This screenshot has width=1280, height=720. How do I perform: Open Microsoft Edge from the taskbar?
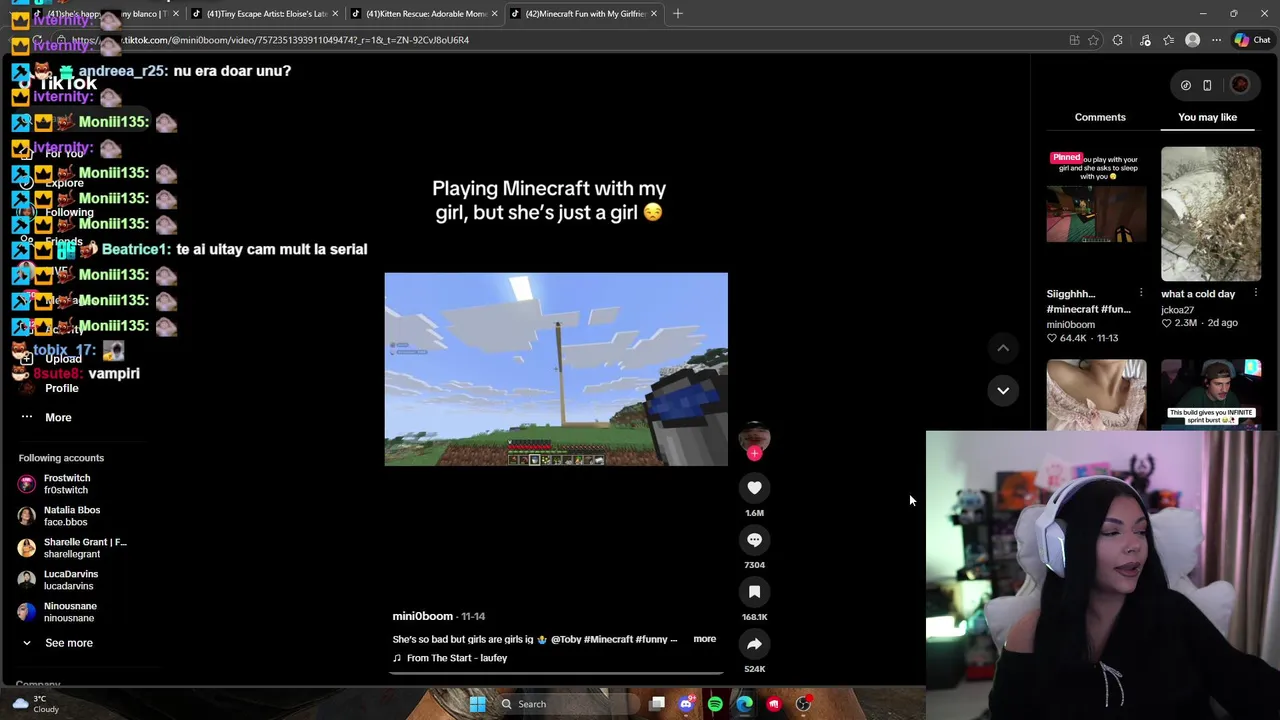(744, 704)
